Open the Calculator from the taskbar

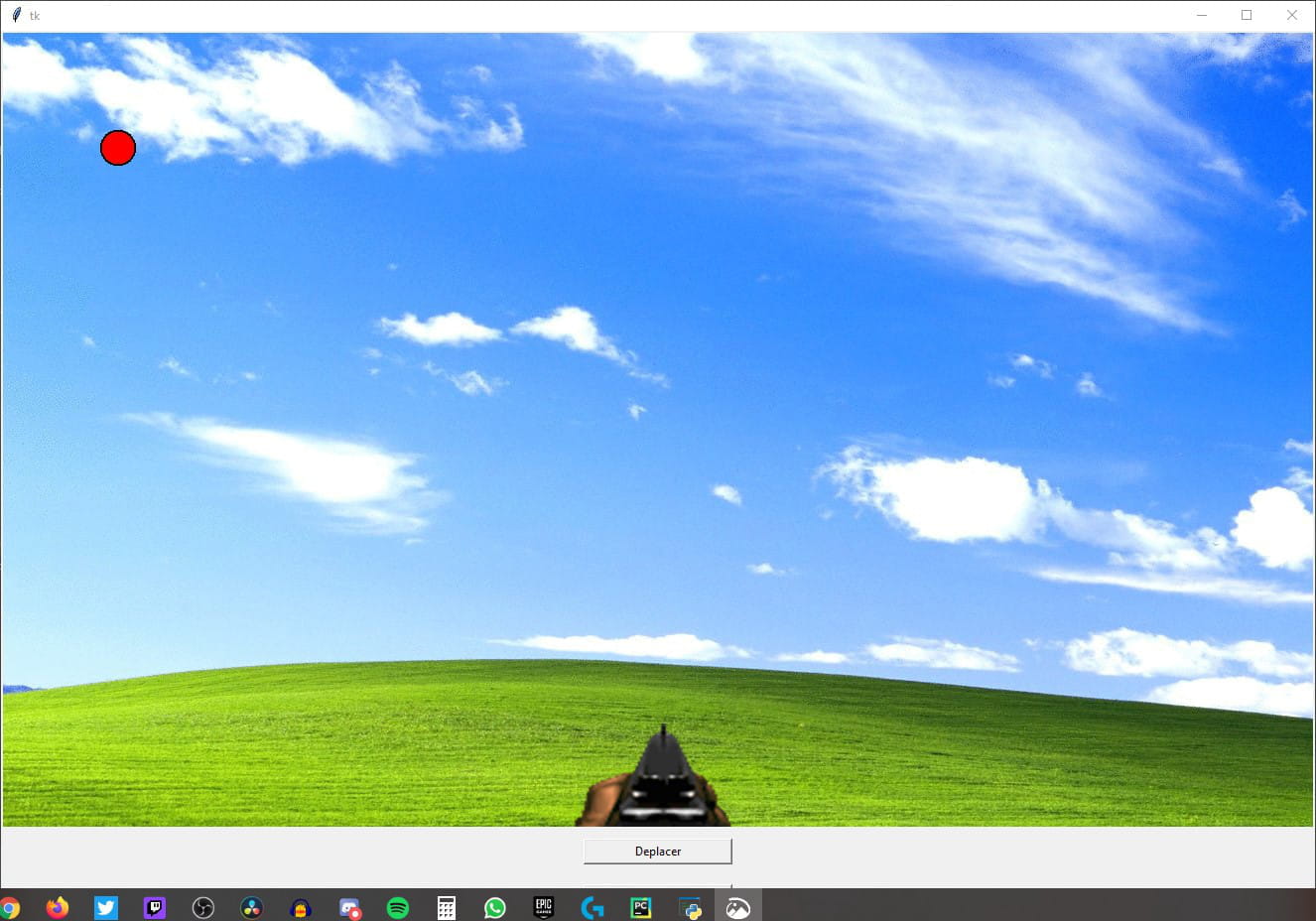pos(447,907)
